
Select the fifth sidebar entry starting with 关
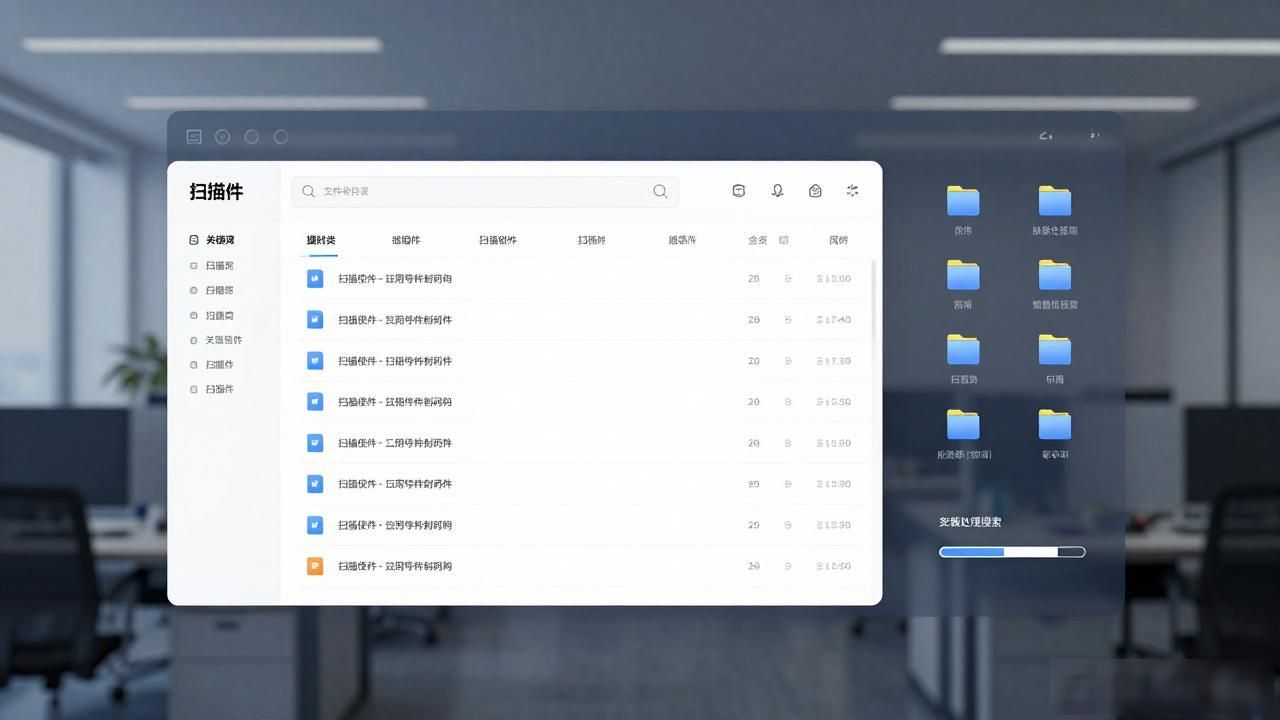[x=216, y=340]
